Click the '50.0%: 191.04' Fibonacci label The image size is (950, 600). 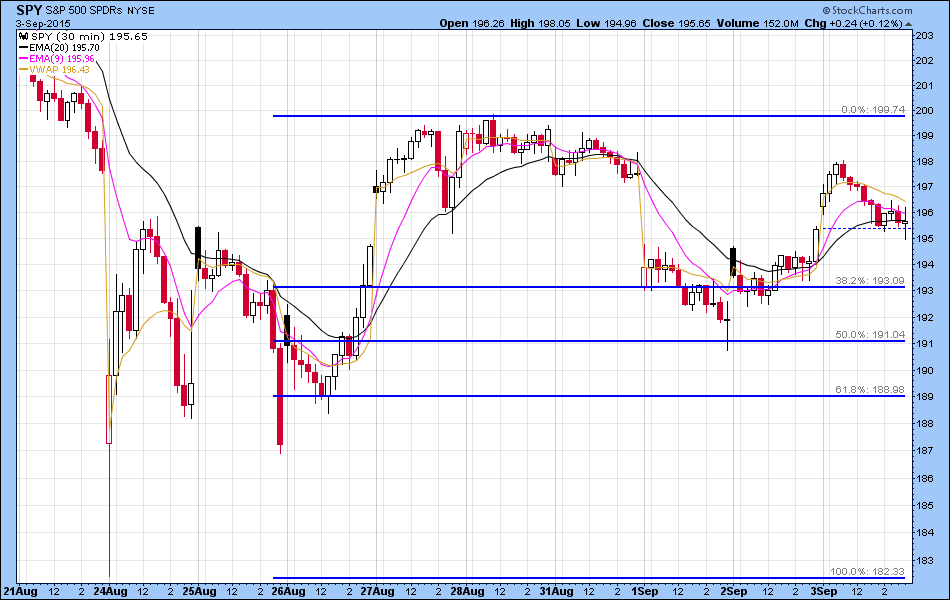[870, 335]
